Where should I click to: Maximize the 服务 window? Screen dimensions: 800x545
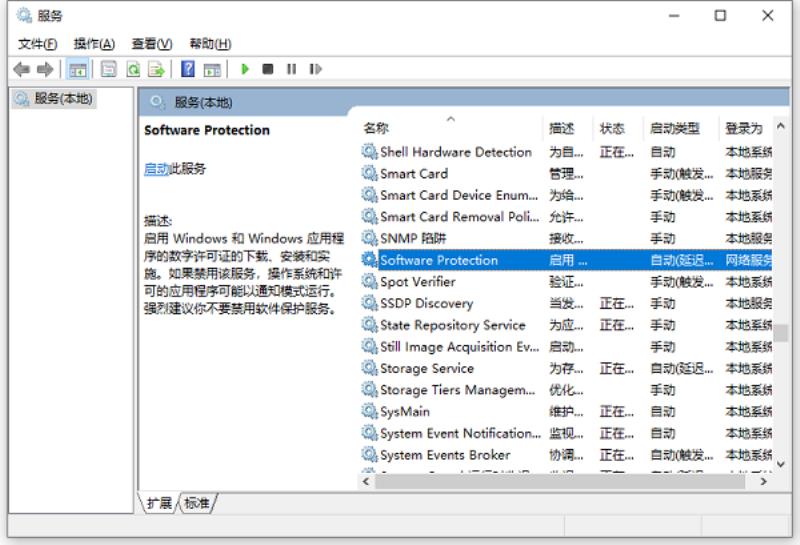[720, 16]
